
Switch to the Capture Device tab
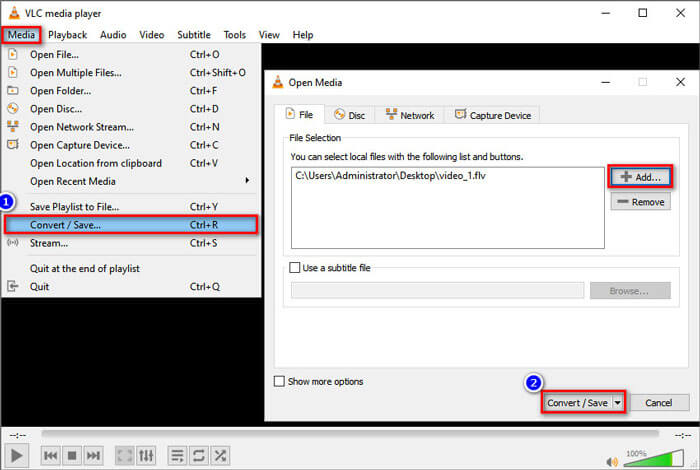click(x=493, y=116)
